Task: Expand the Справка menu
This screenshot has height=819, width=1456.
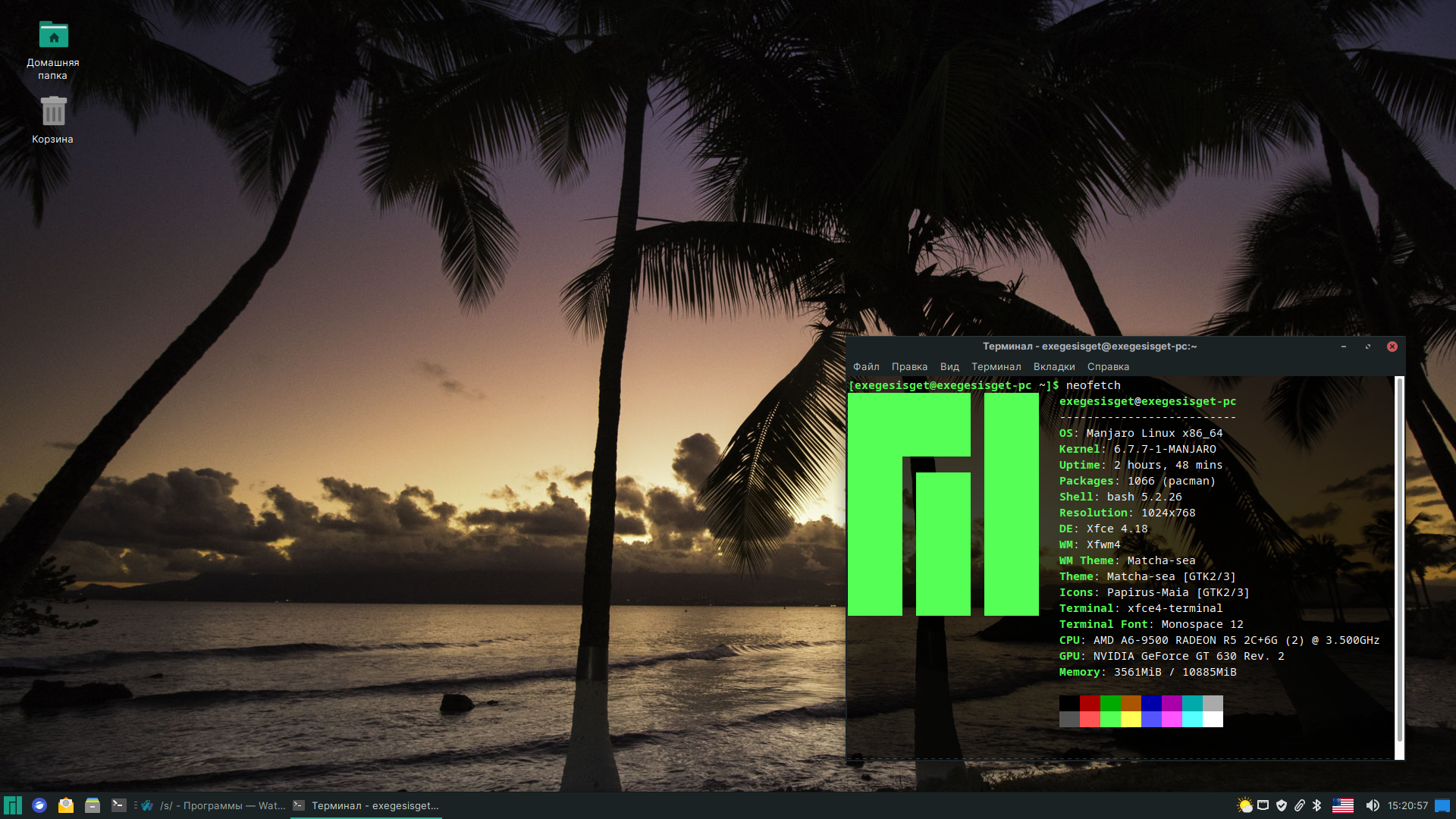Action: pyautogui.click(x=1108, y=367)
